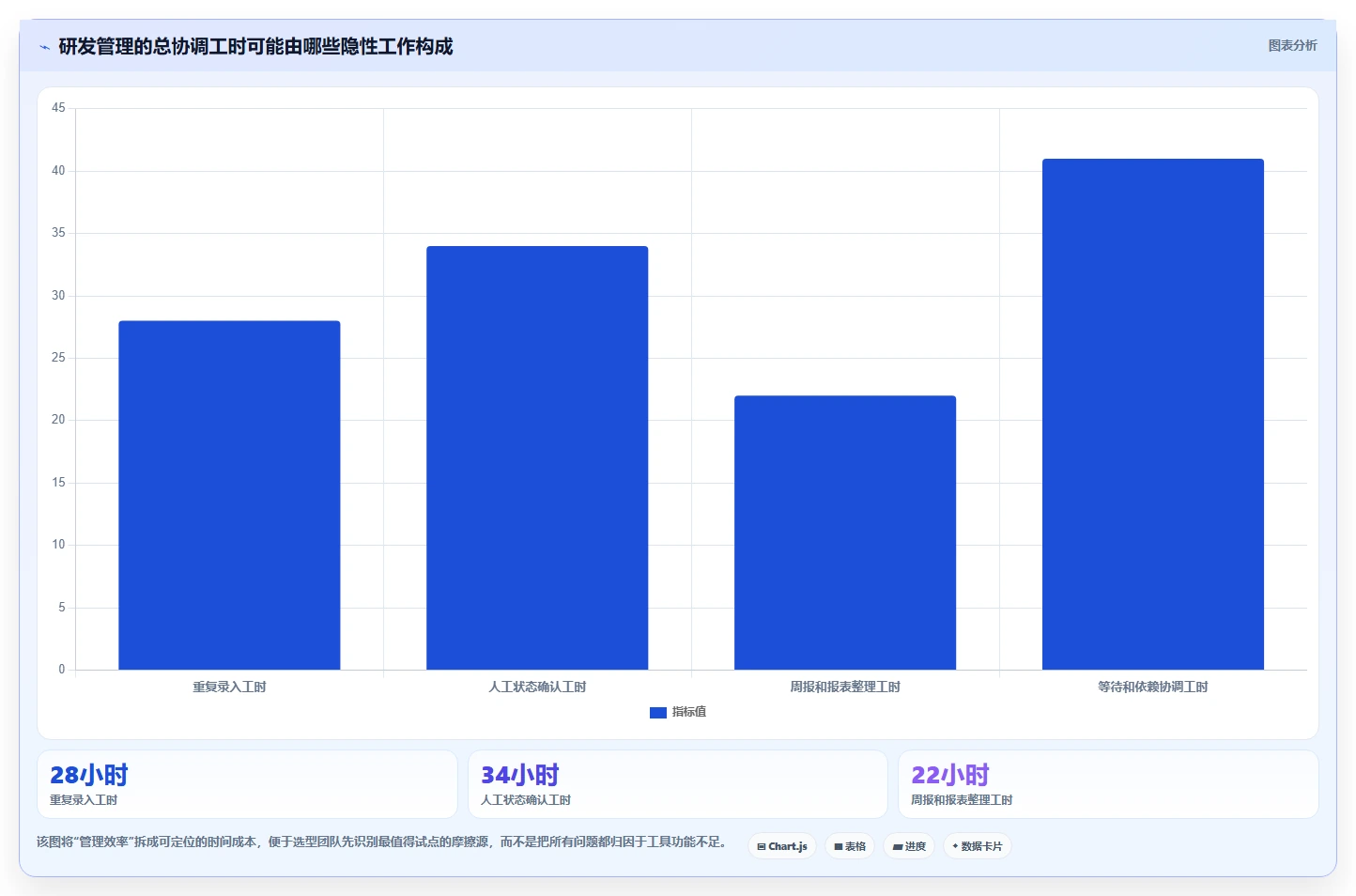Click the 表格 tag

pyautogui.click(x=850, y=846)
